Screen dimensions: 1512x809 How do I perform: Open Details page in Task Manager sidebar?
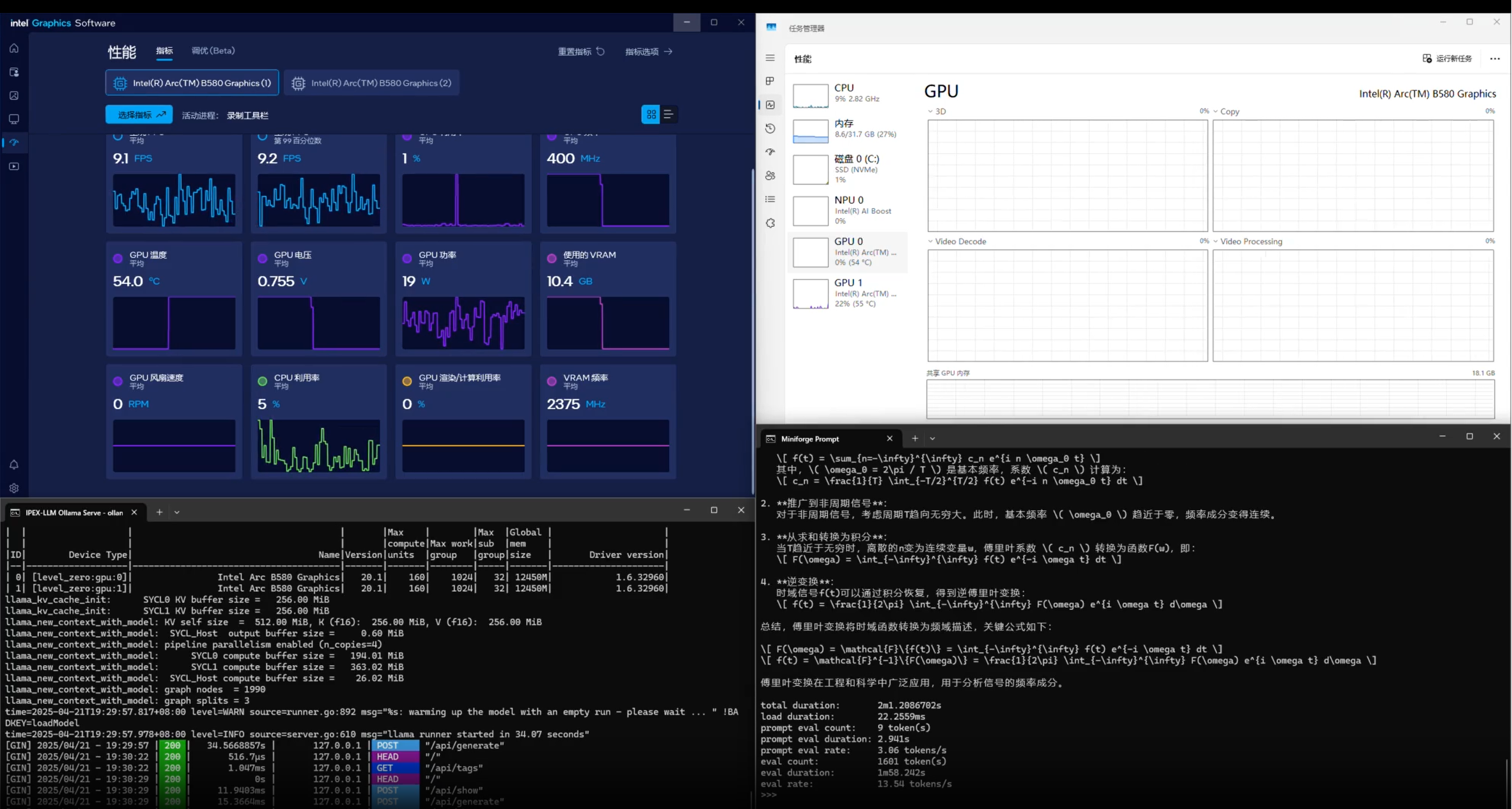click(x=770, y=200)
